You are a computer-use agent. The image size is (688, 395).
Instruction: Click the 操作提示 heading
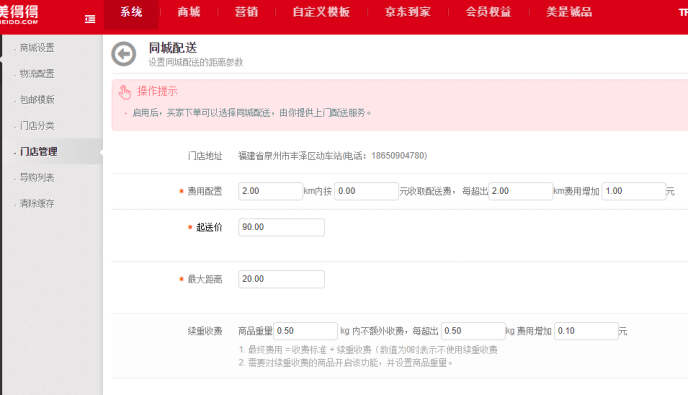[x=157, y=91]
